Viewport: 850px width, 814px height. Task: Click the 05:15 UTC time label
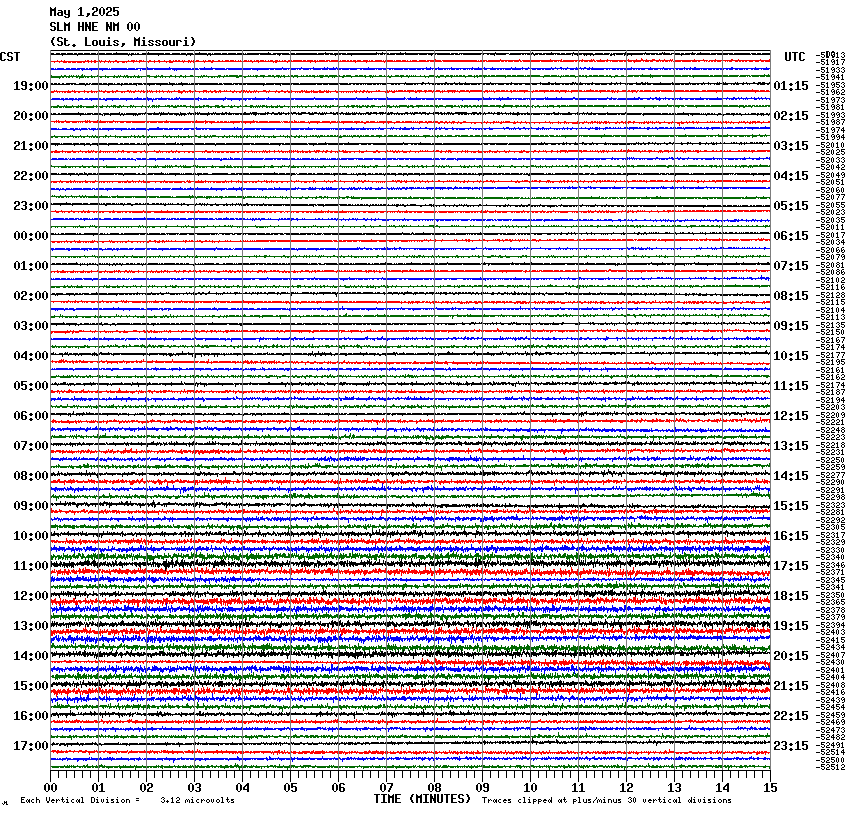pyautogui.click(x=791, y=206)
